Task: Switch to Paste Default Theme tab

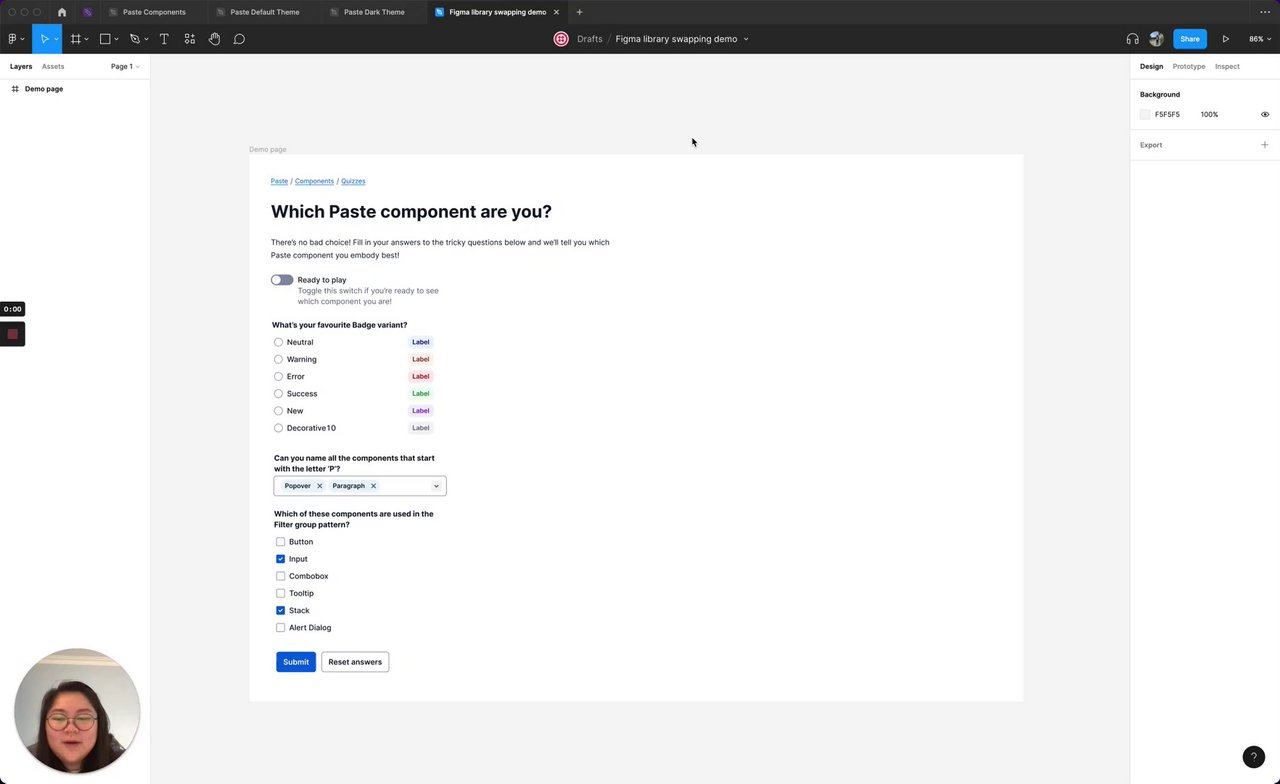Action: pyautogui.click(x=264, y=12)
